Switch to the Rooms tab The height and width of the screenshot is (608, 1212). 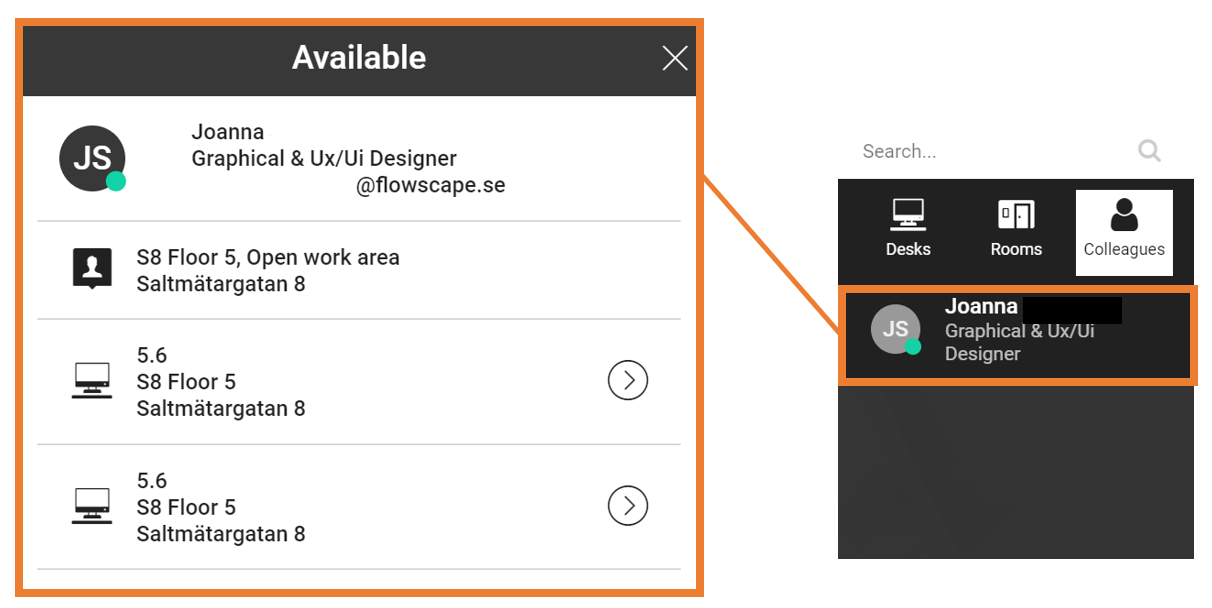(x=1016, y=229)
